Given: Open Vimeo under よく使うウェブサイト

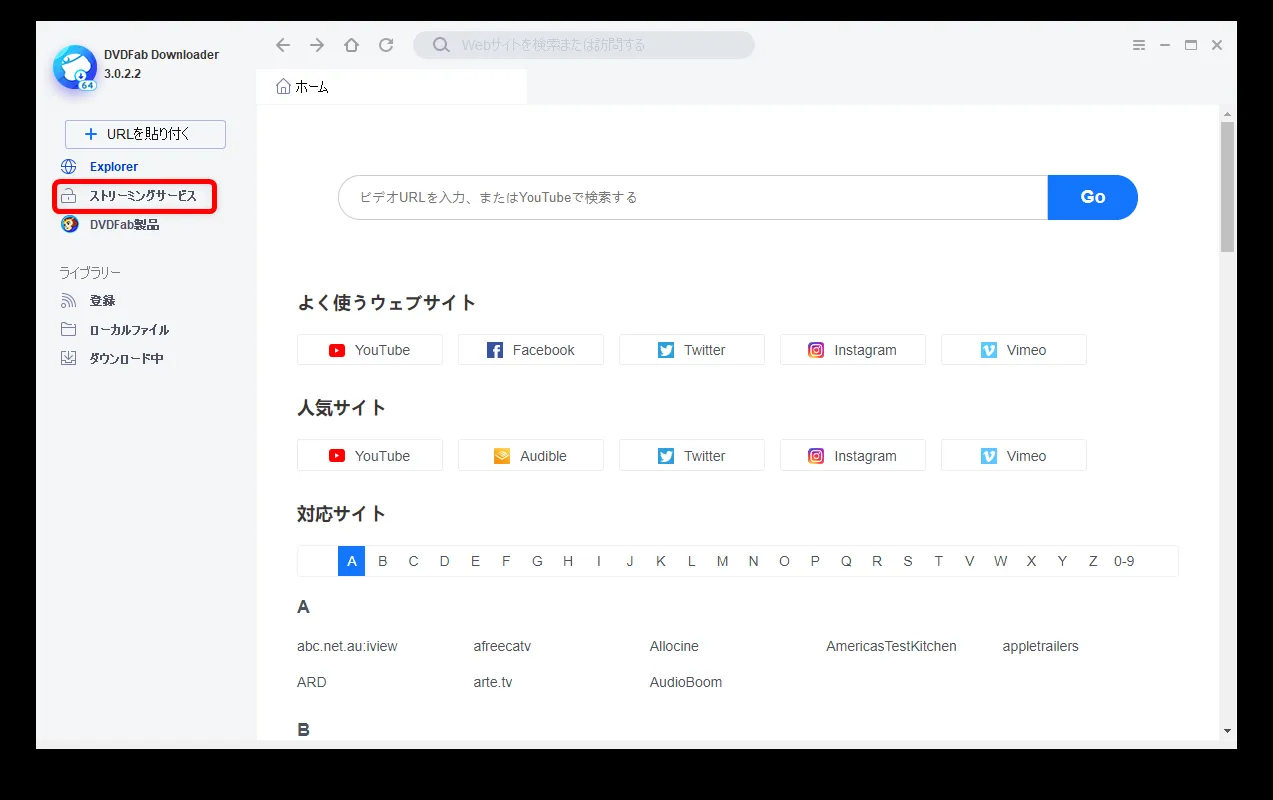Looking at the screenshot, I should click(x=1014, y=350).
